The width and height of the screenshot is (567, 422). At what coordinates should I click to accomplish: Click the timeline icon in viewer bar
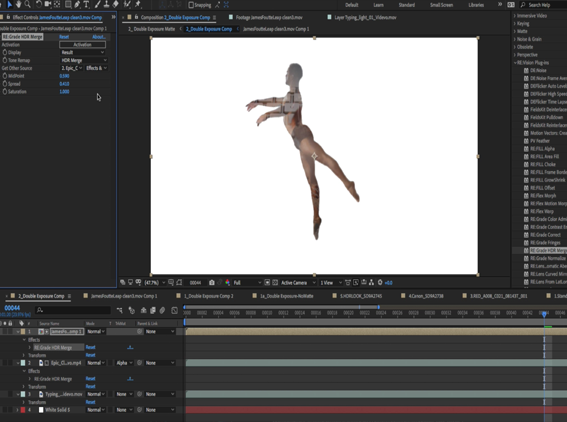coord(364,282)
